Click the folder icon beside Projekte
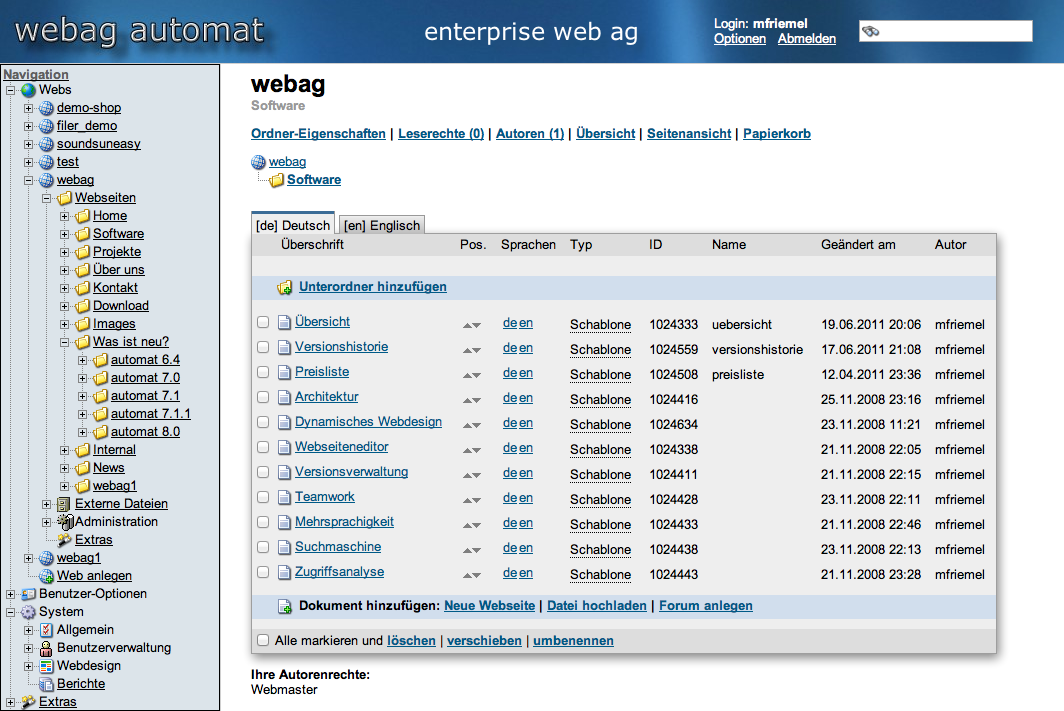Screen dimensions: 1064x711 [82, 252]
